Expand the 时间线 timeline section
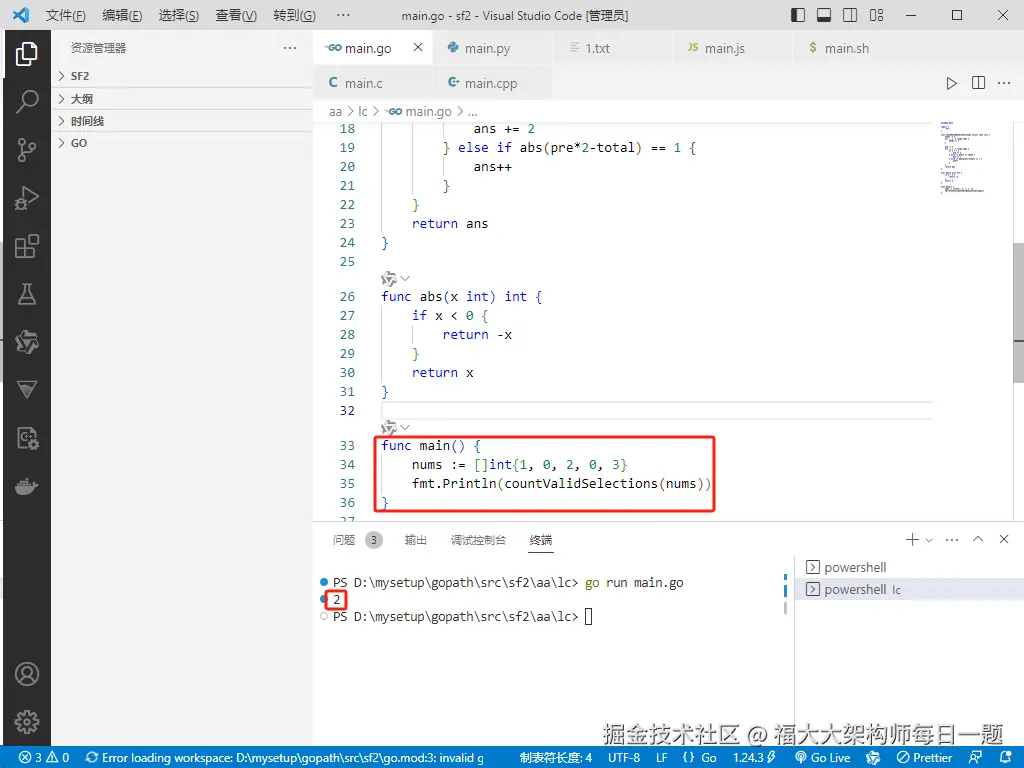 tap(183, 121)
